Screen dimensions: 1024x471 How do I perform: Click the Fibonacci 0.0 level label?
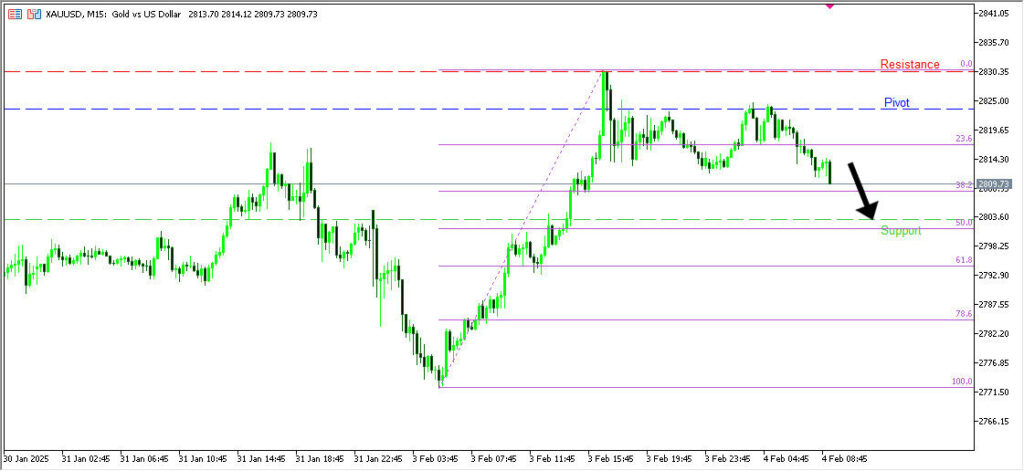(966, 64)
